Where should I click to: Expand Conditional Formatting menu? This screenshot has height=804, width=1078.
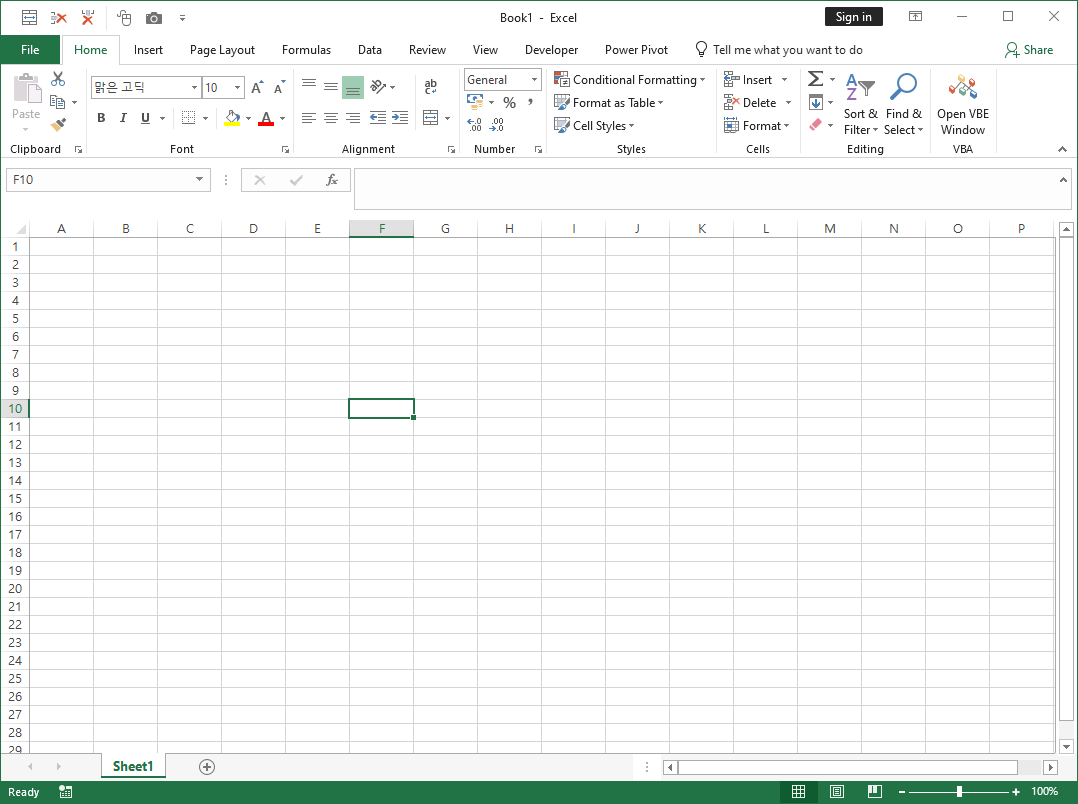(630, 80)
